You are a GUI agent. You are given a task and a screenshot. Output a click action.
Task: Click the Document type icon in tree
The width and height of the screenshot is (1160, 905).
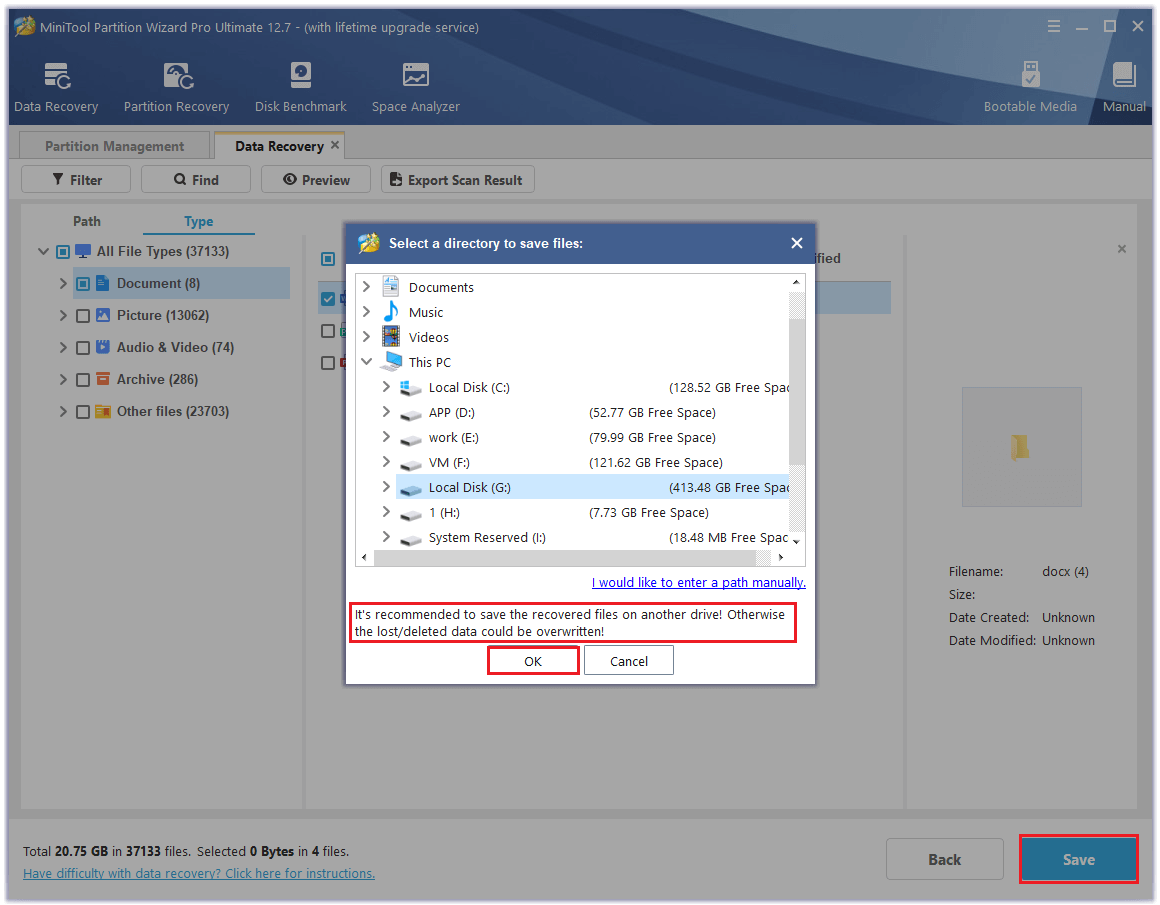tap(103, 283)
